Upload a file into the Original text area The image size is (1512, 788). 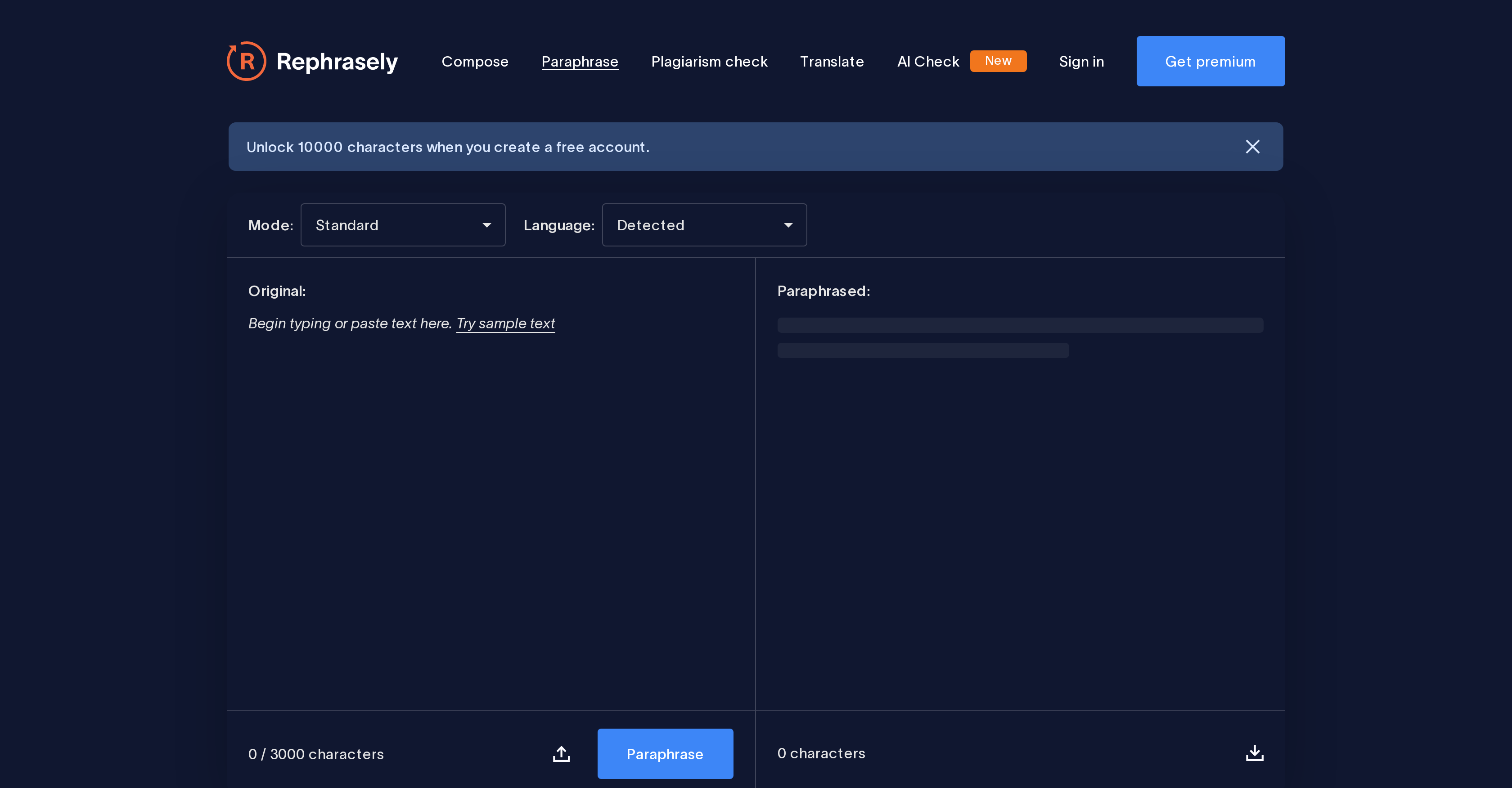[x=561, y=753]
